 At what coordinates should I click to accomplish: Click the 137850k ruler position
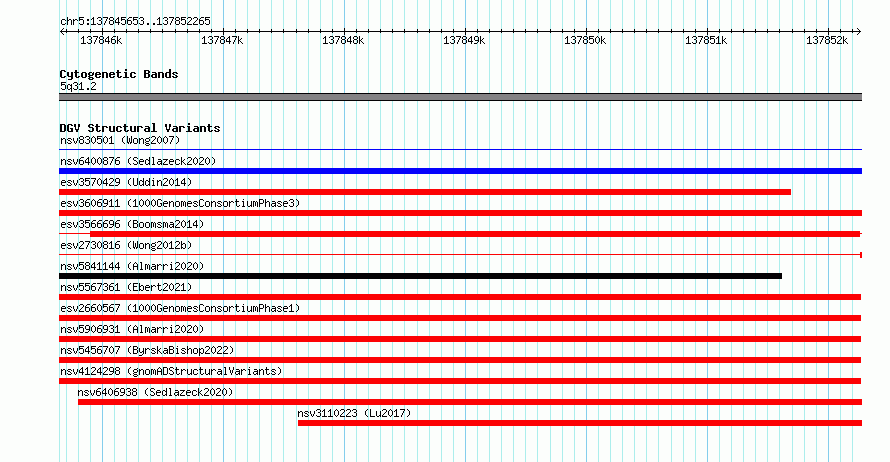pos(585,40)
